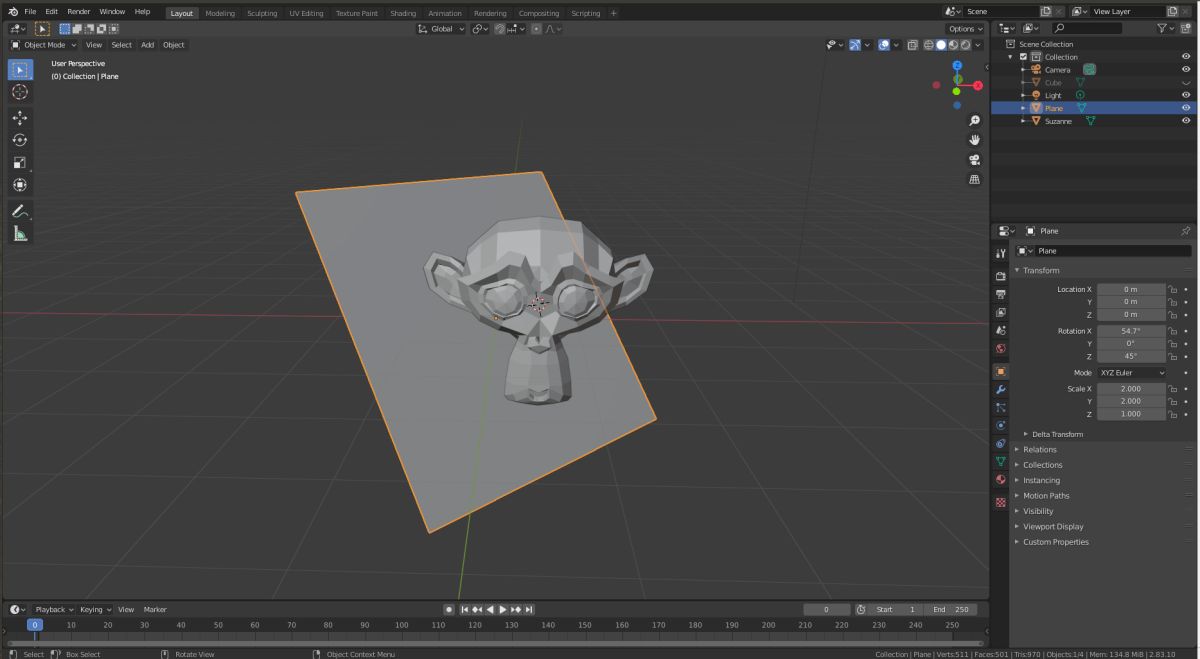Open the Object Mode dropdown
Viewport: 1200px width, 659px height.
pyautogui.click(x=44, y=45)
